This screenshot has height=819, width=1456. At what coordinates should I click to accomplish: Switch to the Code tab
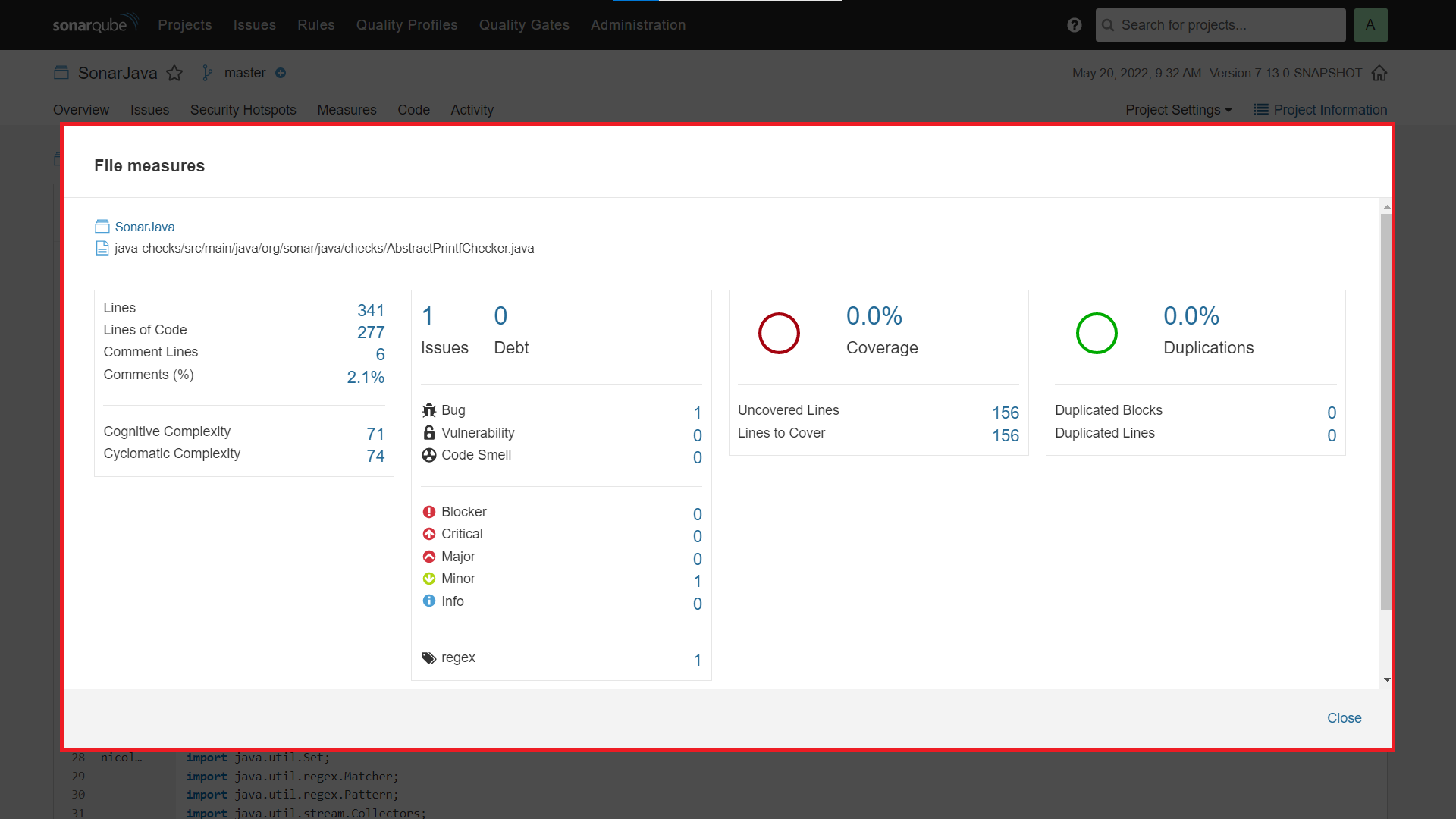coord(414,110)
